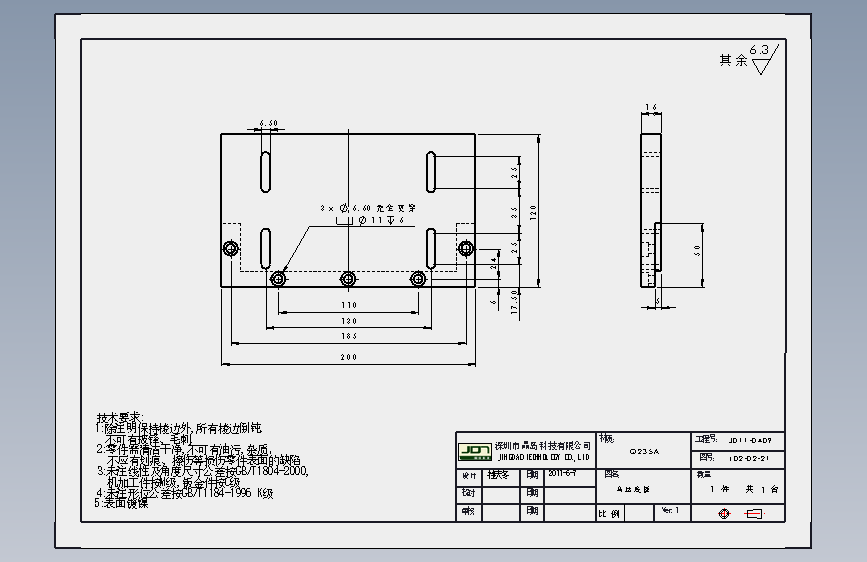The image size is (867, 562).
Task: Select the 120 height dimension
Action: (x=532, y=212)
